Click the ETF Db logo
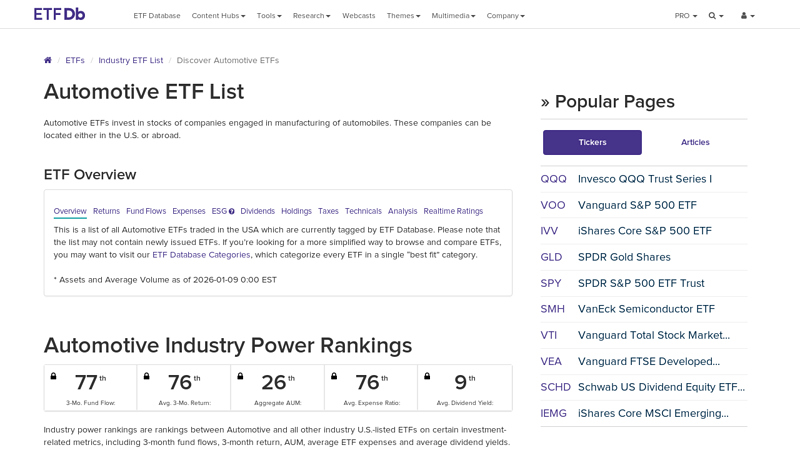This screenshot has width=800, height=450. point(59,14)
